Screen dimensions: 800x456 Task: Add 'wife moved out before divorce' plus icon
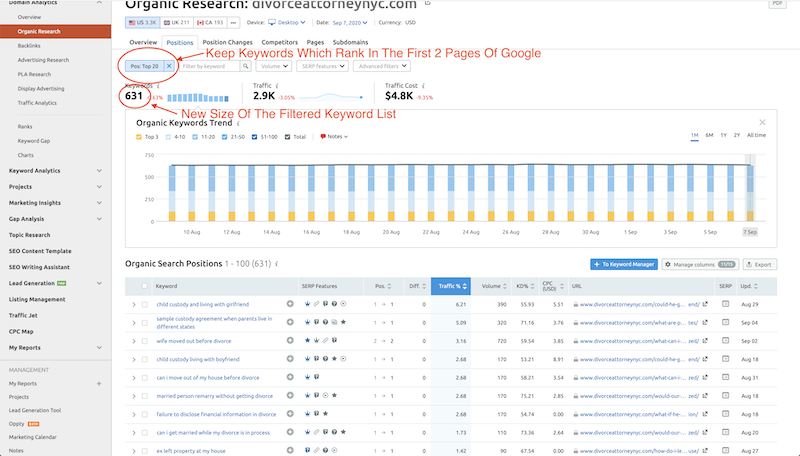[290, 341]
